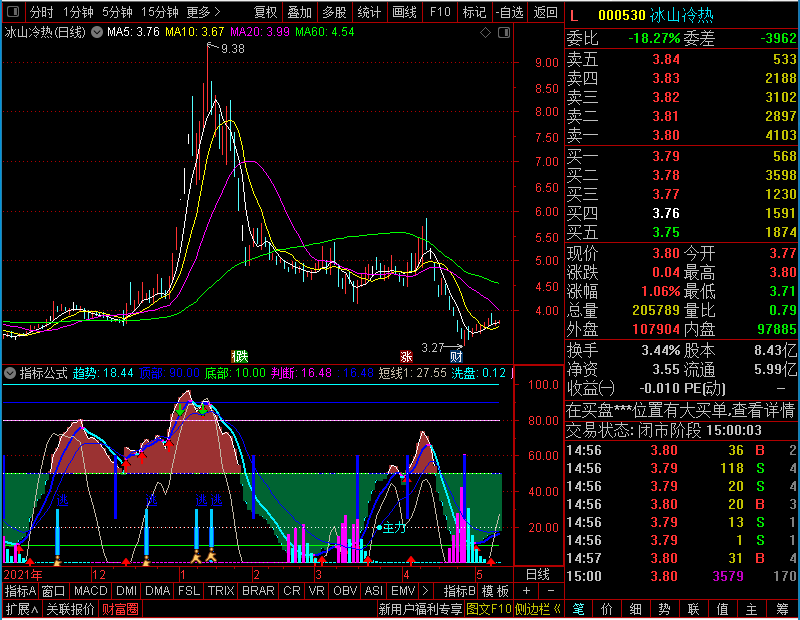
Task: Click the 涨 event marker on chart
Action: click(x=406, y=356)
